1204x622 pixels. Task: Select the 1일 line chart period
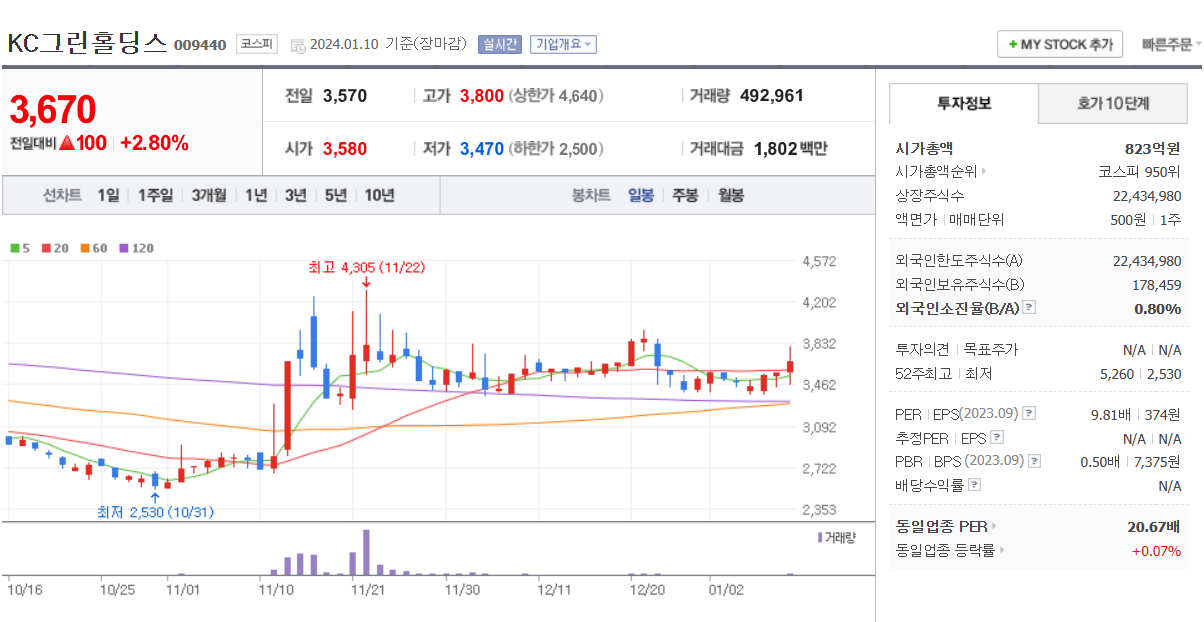tap(108, 195)
